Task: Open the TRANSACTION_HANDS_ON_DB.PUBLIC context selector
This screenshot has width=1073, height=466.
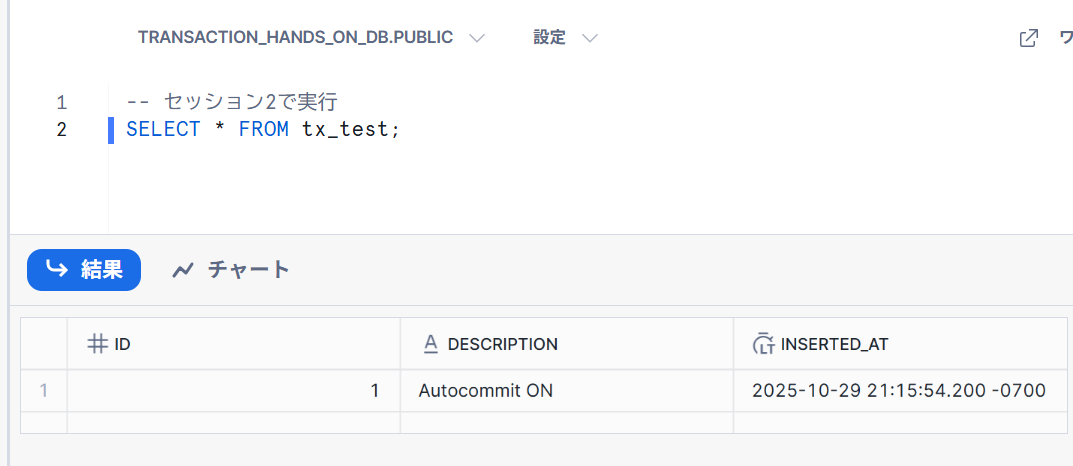Action: 295,38
